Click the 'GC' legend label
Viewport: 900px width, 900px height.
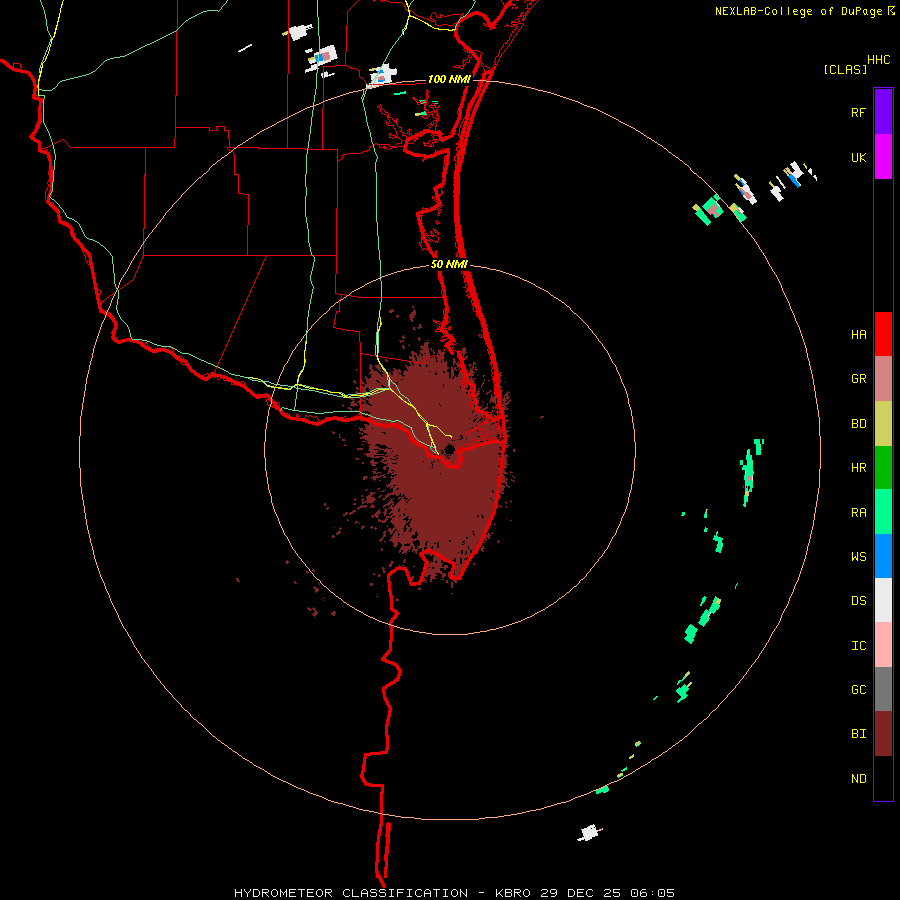(x=858, y=690)
